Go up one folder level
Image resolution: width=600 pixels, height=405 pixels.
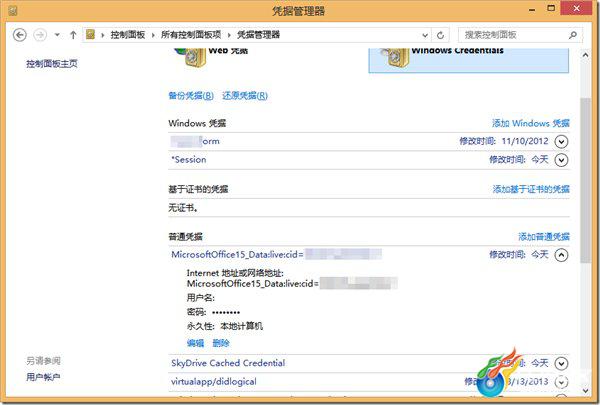tap(73, 35)
